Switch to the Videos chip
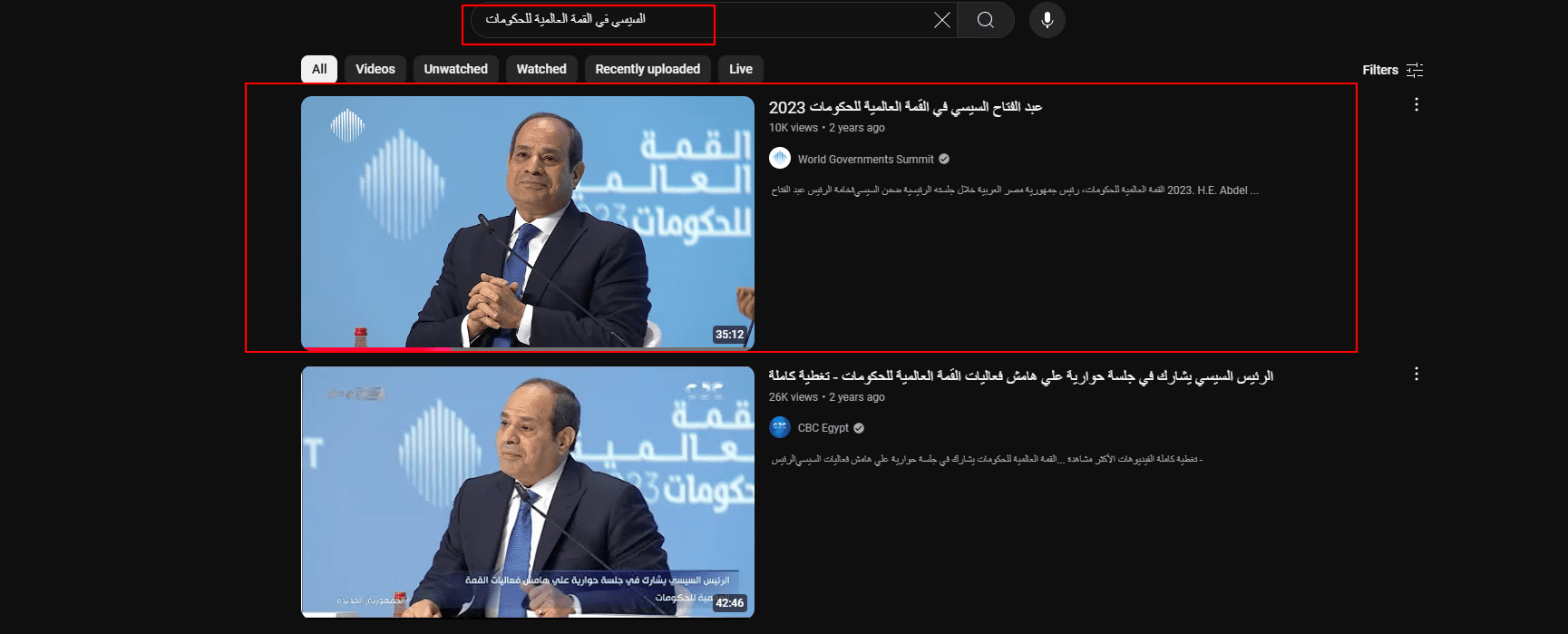 (x=375, y=69)
